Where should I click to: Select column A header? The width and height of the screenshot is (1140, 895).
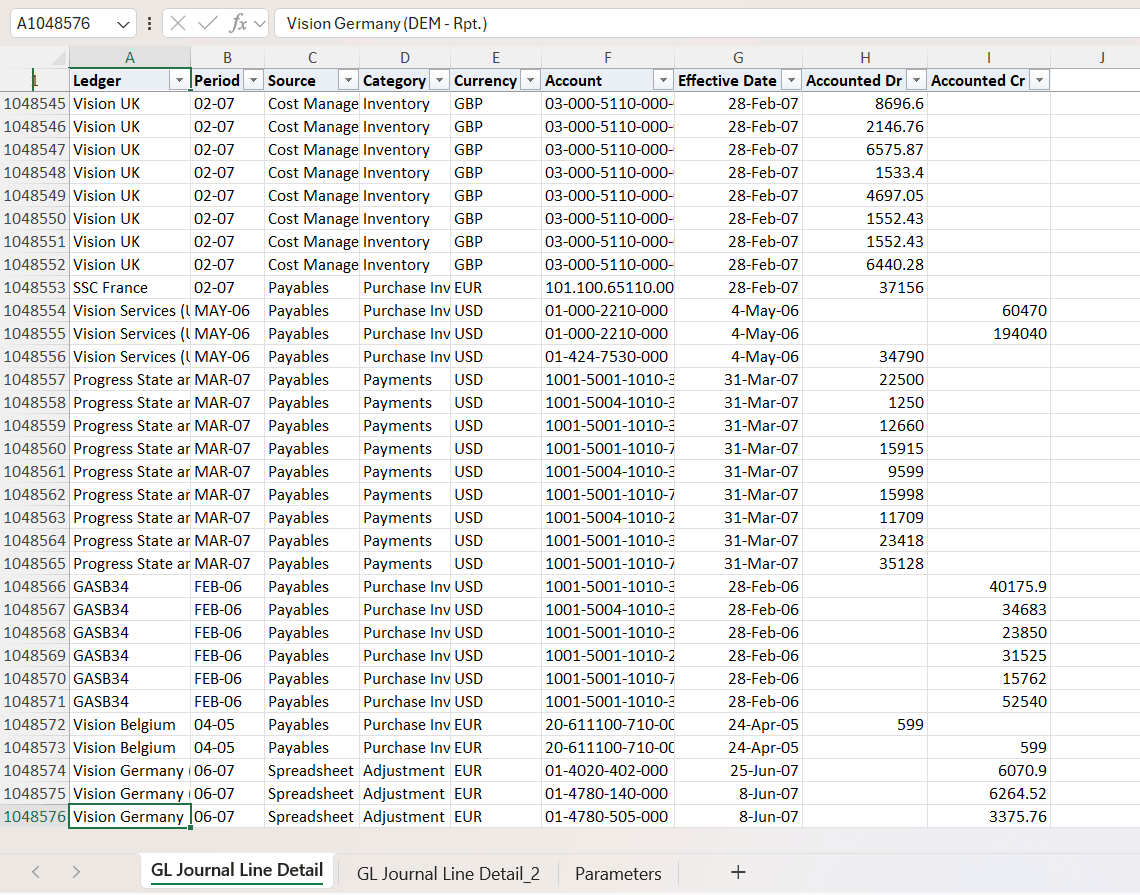coord(129,57)
